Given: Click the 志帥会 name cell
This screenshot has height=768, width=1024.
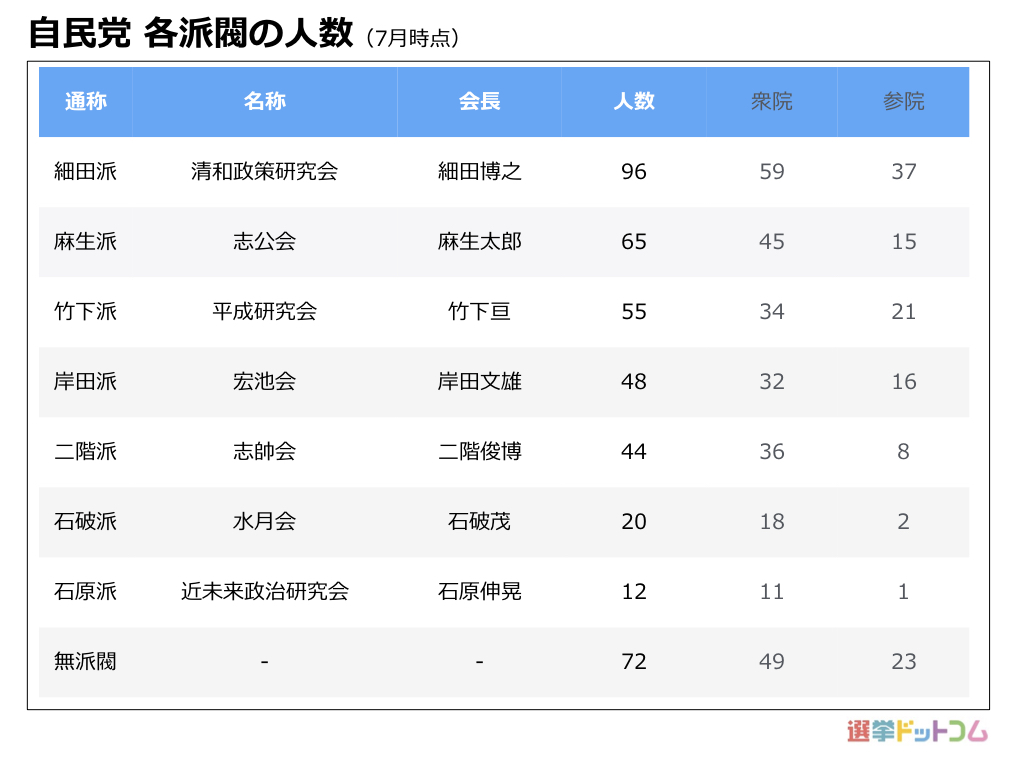Looking at the screenshot, I should (264, 452).
